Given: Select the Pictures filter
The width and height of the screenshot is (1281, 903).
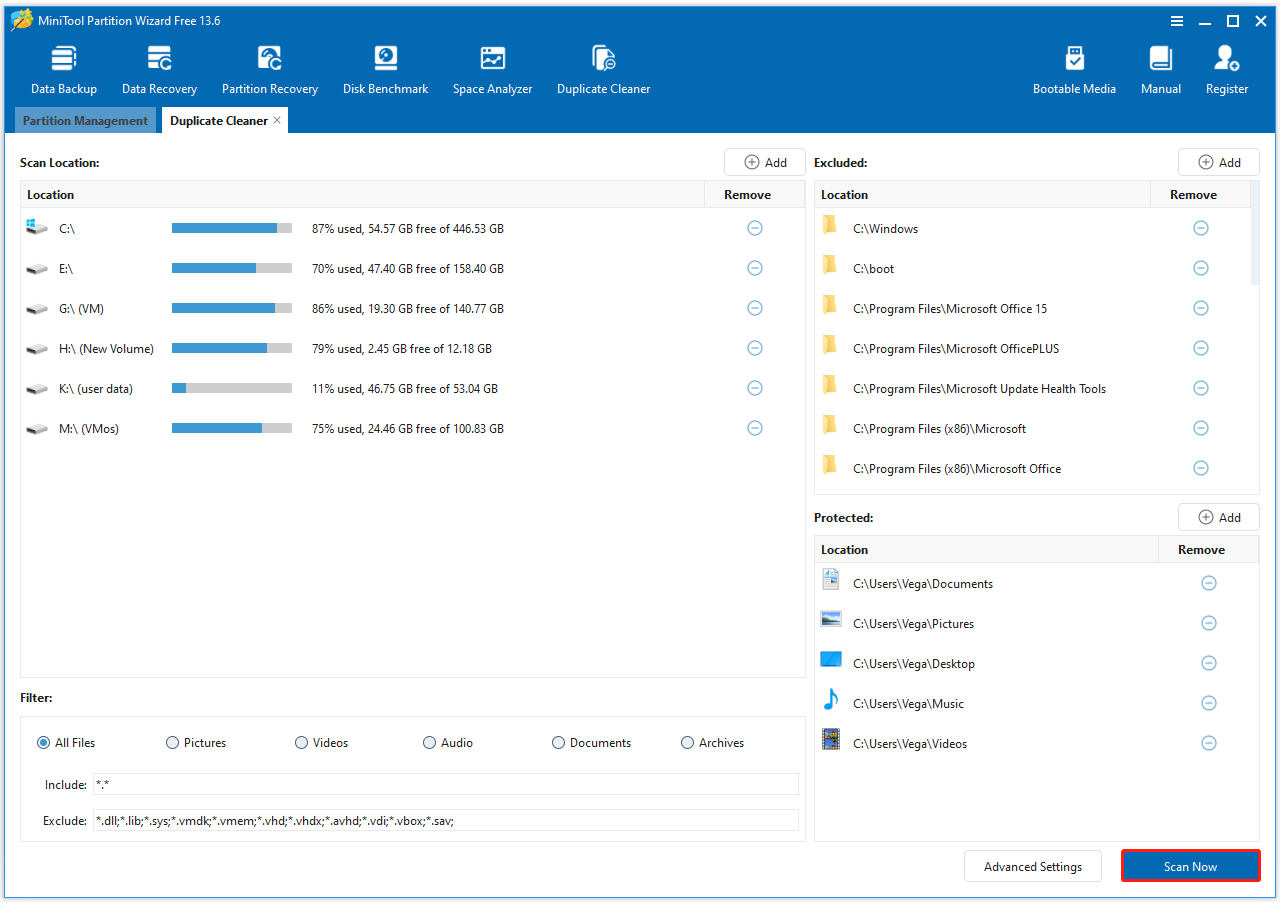Looking at the screenshot, I should tap(172, 742).
